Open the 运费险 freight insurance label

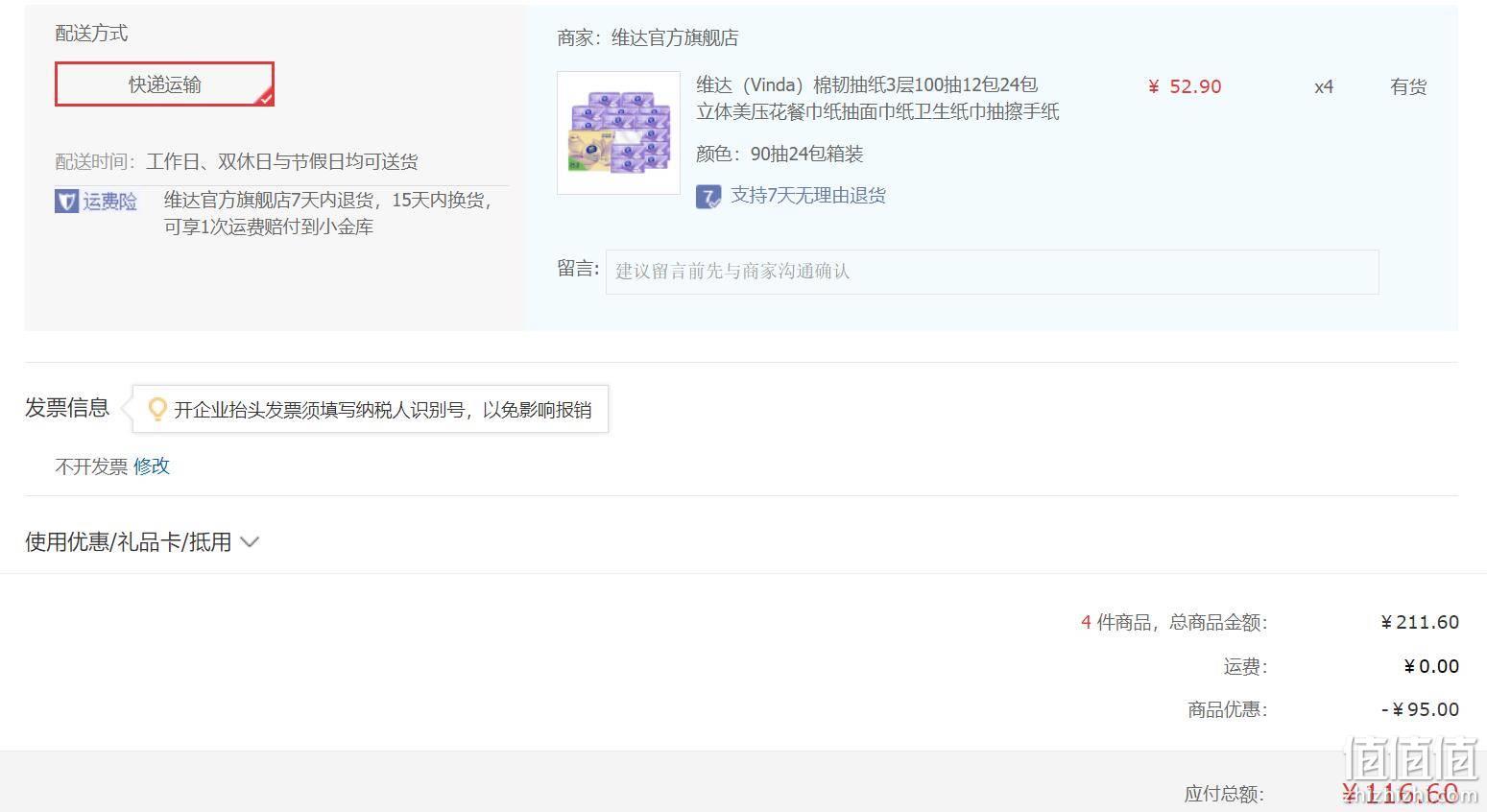tap(109, 202)
